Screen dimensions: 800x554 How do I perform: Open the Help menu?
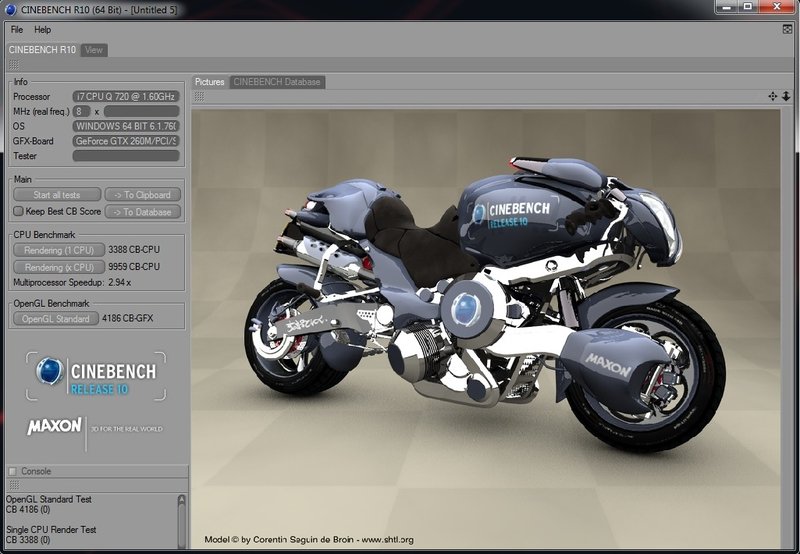coord(42,30)
